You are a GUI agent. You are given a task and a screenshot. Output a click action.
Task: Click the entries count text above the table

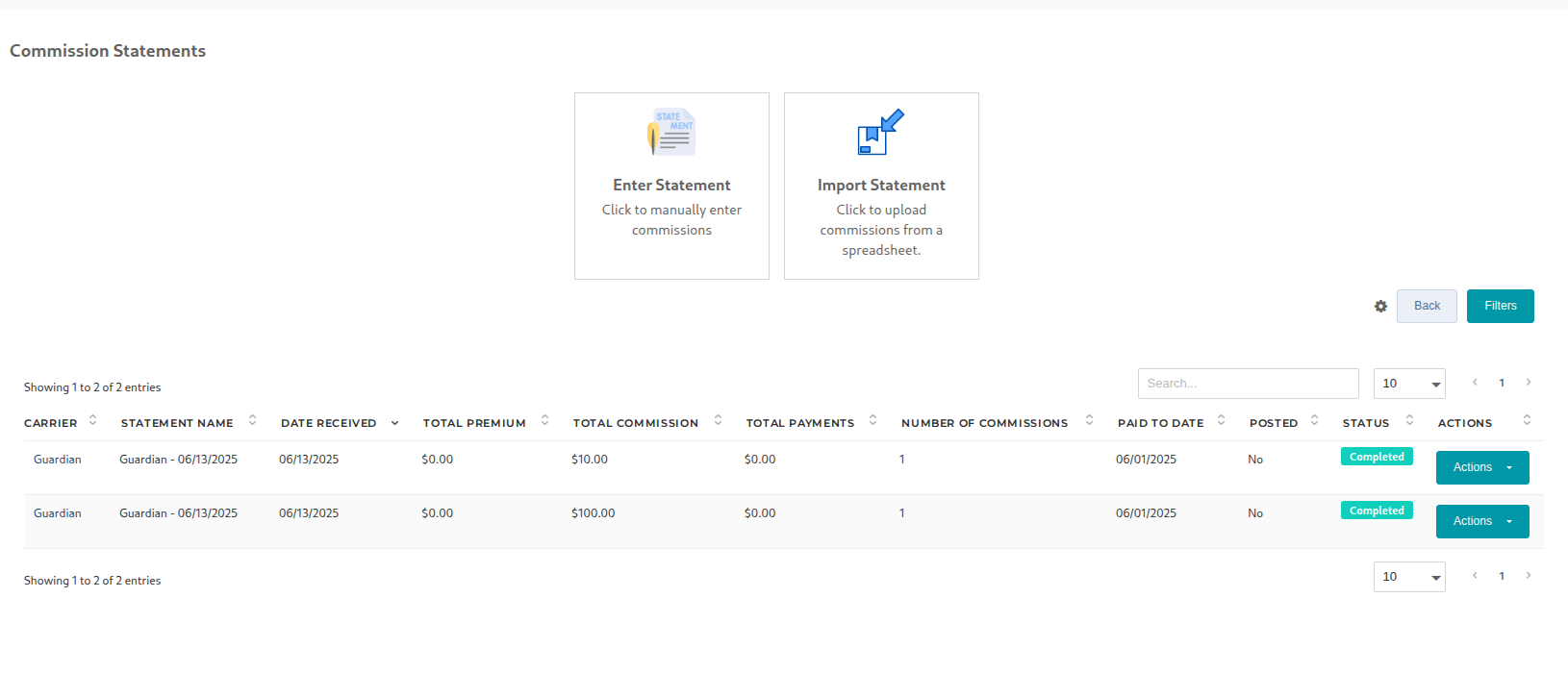(x=92, y=387)
